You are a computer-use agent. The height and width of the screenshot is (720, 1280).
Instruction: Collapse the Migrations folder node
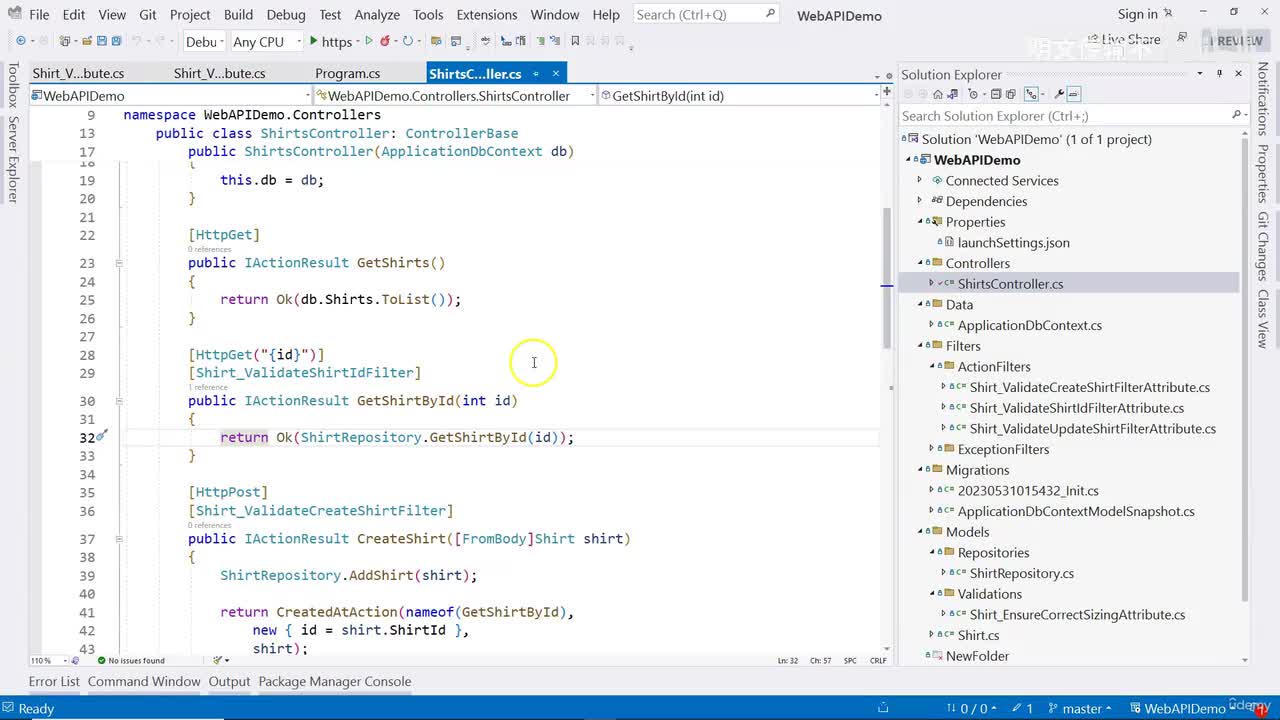(x=921, y=470)
